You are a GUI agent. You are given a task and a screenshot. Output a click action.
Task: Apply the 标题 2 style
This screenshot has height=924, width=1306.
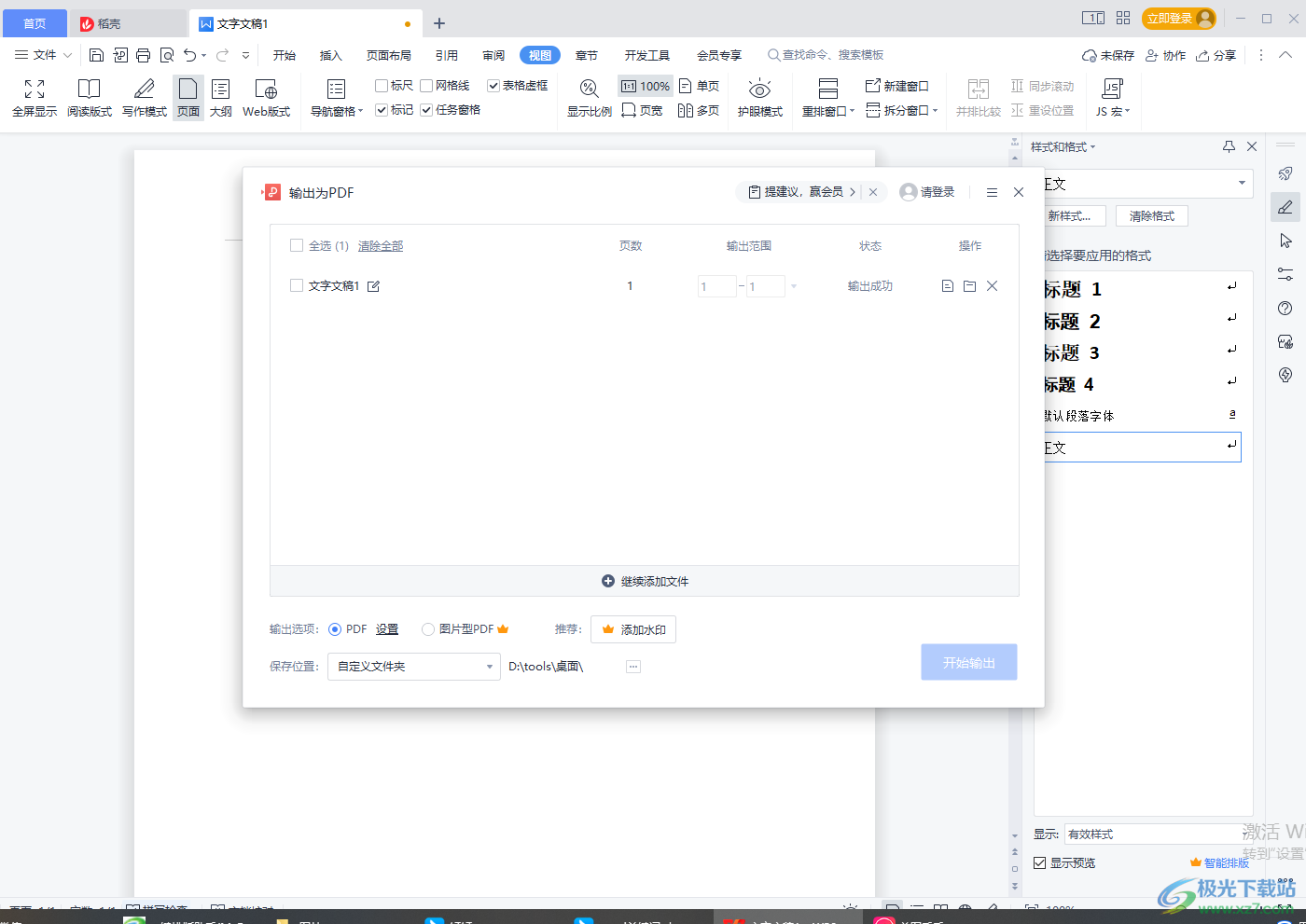click(x=1141, y=322)
